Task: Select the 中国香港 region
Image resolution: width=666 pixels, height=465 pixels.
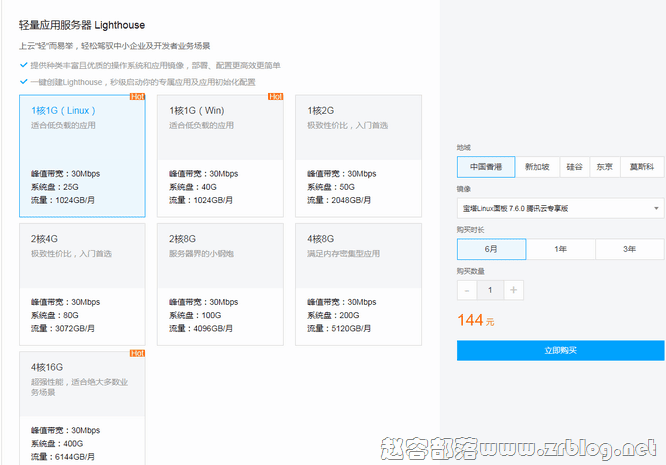Action: pos(486,167)
